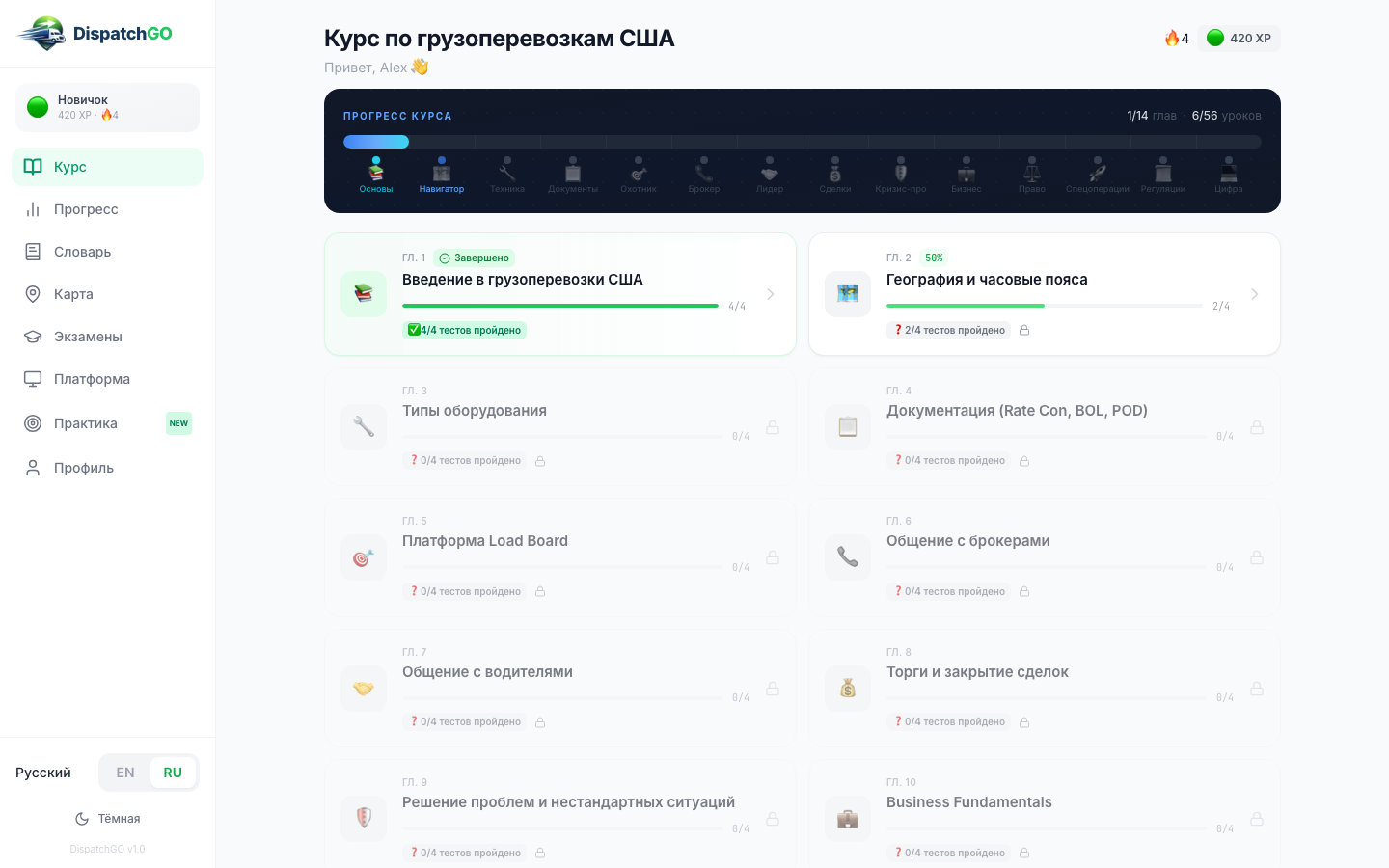
Task: Toggle the Тёмная theme
Action: pyautogui.click(x=107, y=819)
